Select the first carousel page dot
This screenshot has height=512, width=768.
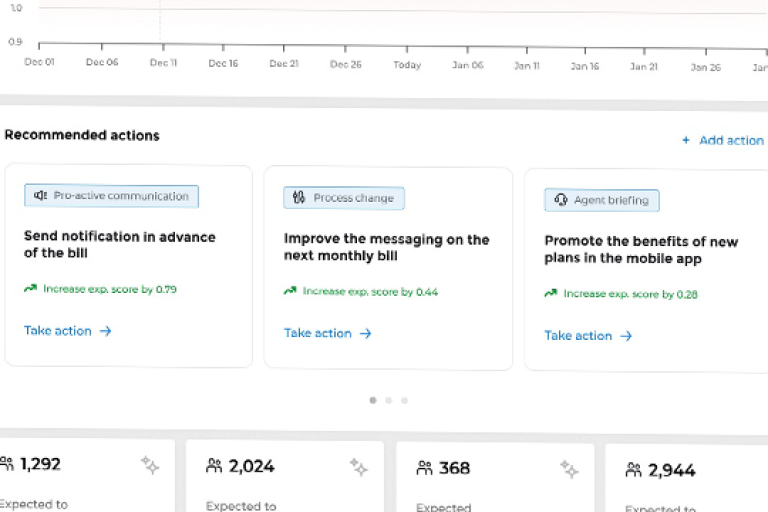point(373,400)
